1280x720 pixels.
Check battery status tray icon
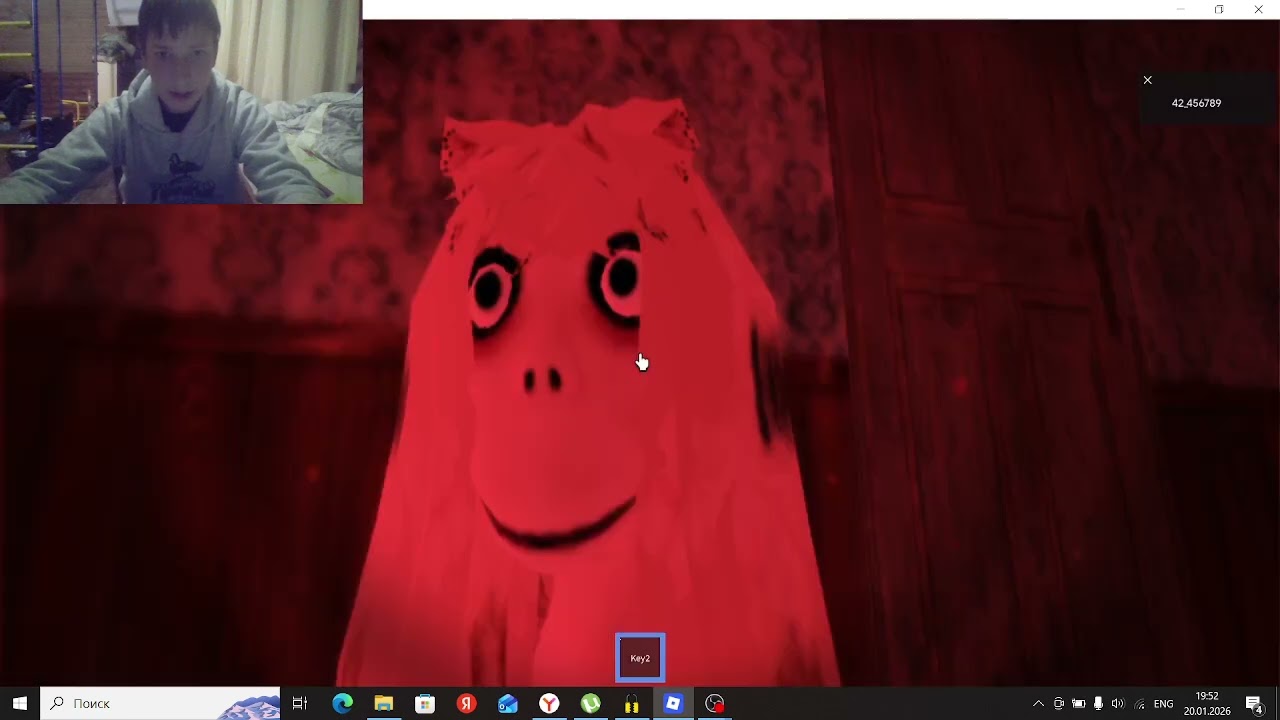(1078, 704)
